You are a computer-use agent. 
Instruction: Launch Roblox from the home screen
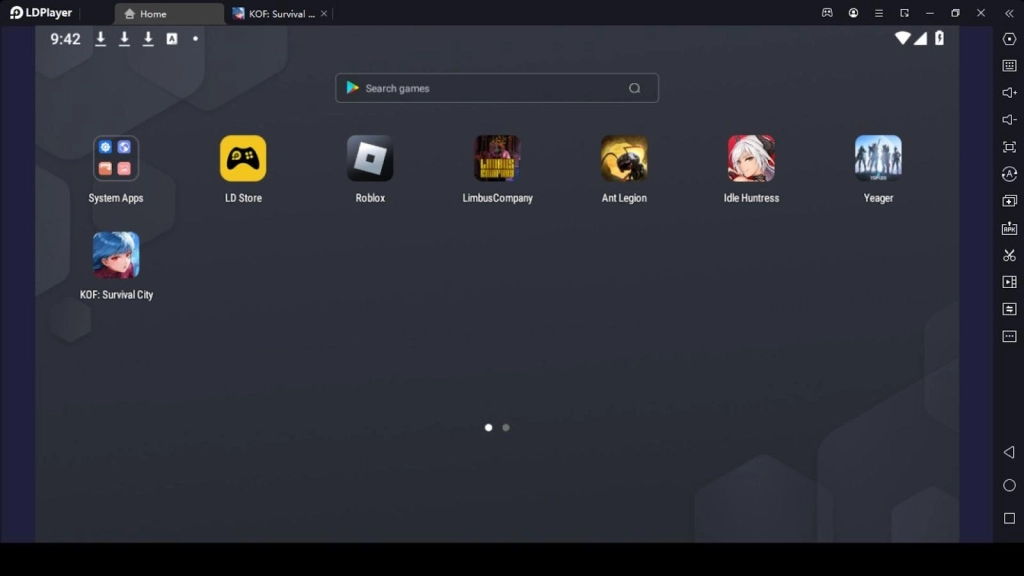(370, 159)
